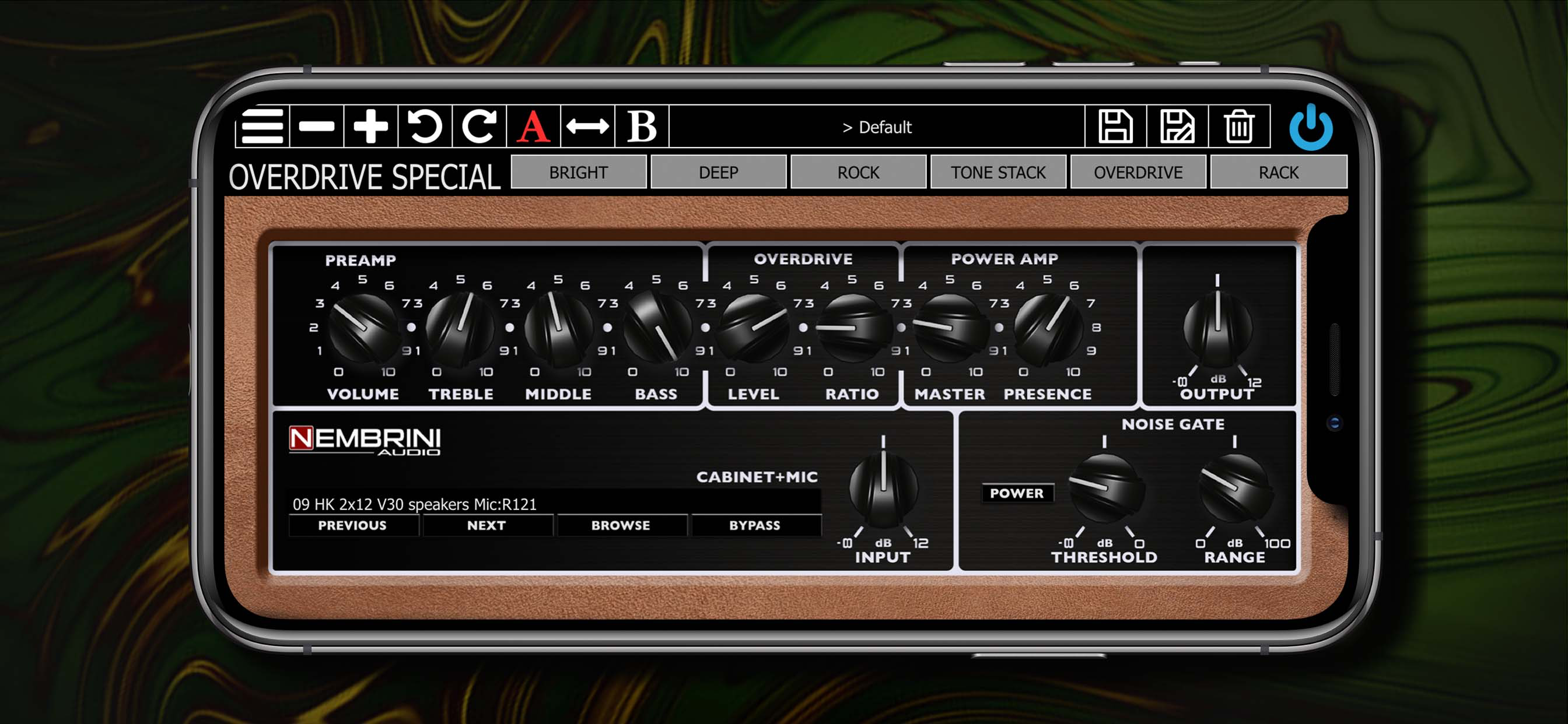Toggle the OVERDRIVE switch
This screenshot has height=724, width=1568.
tap(1138, 172)
